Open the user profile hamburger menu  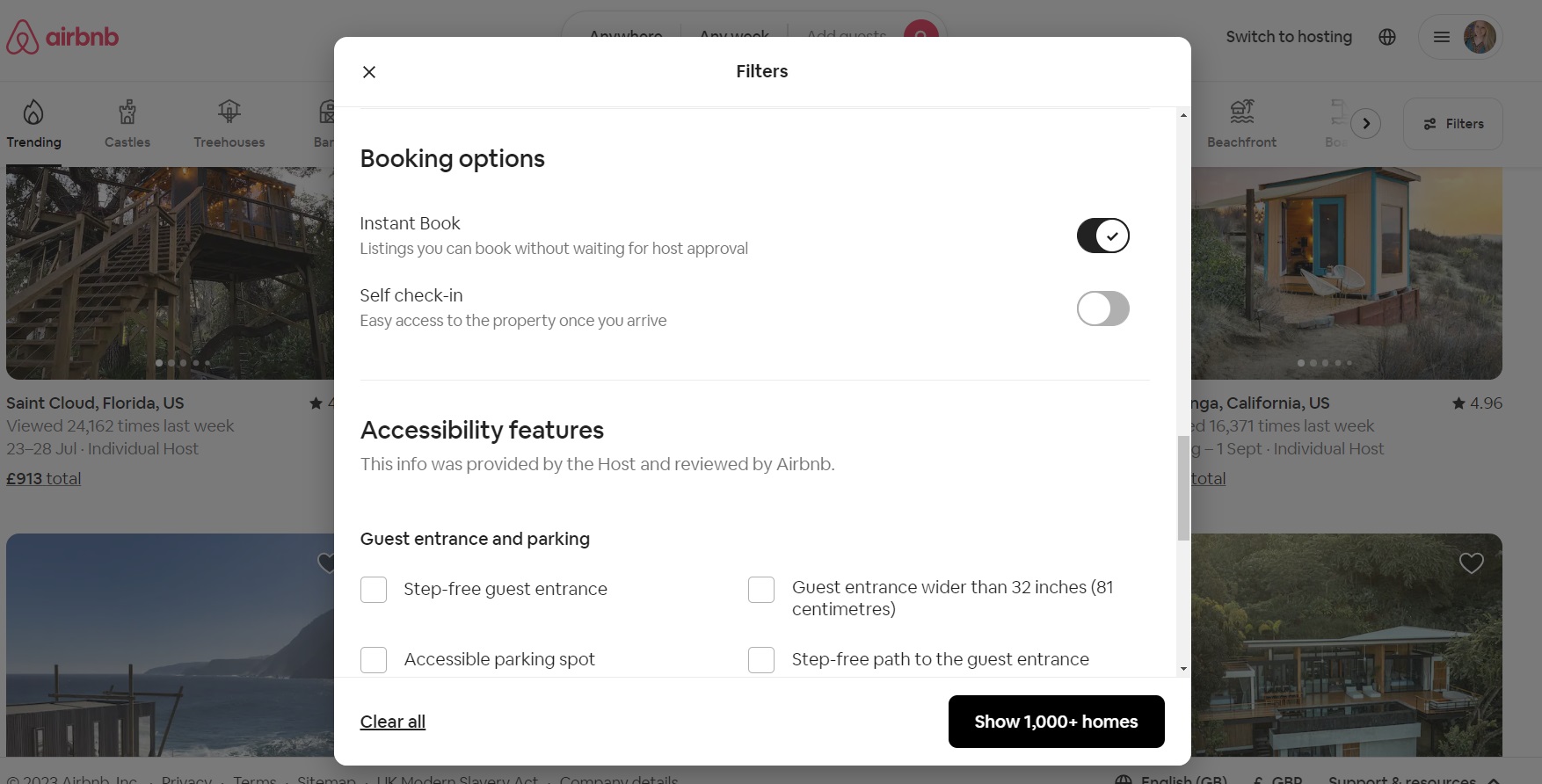click(1460, 36)
